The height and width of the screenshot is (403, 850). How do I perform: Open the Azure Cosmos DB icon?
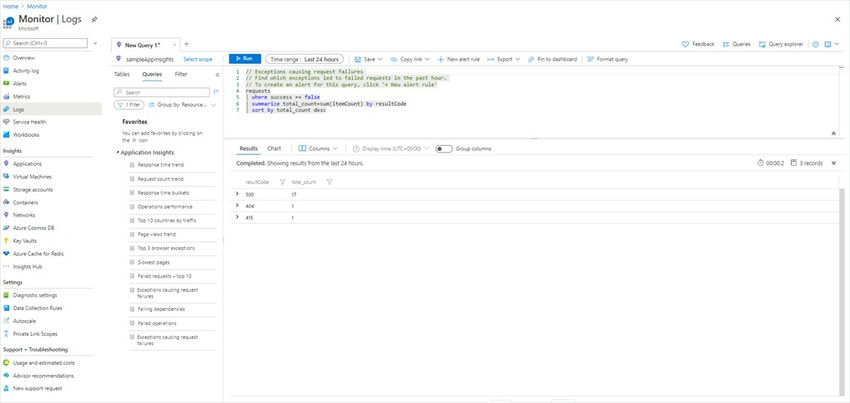pos(7,228)
